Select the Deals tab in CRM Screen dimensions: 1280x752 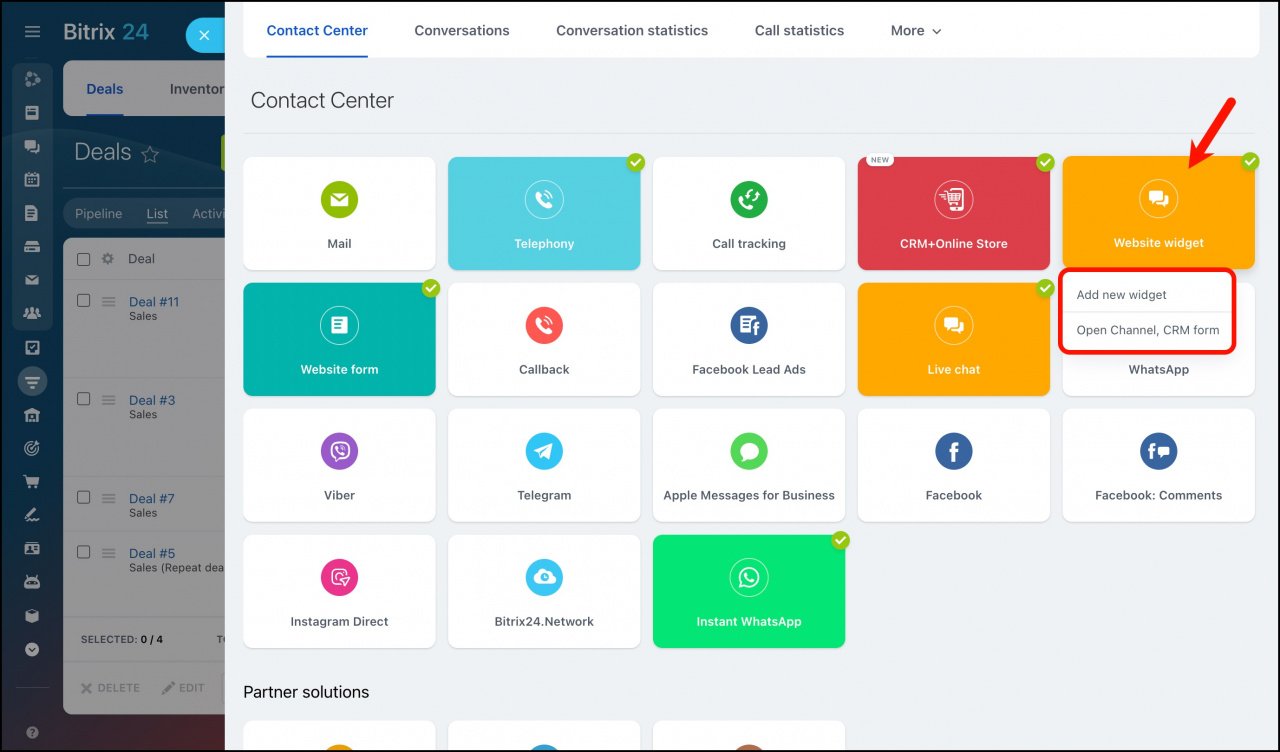105,89
